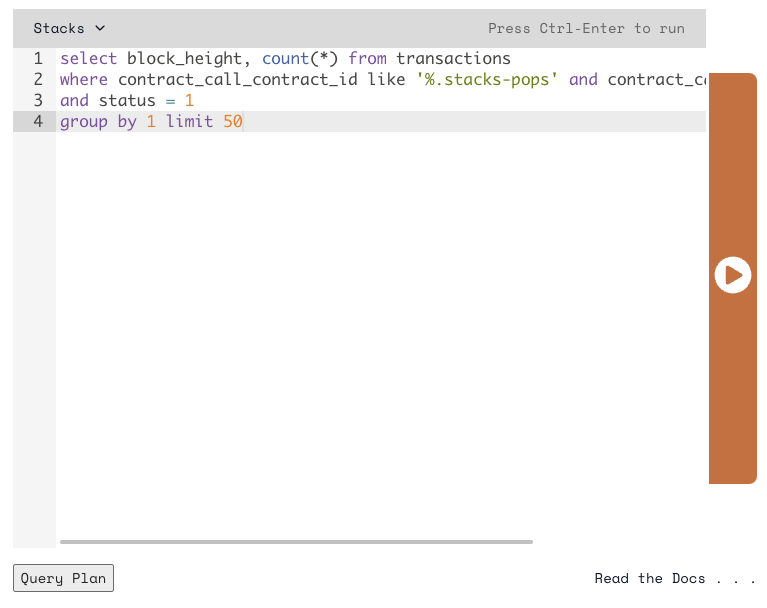Click the 'count' function keyword

(286, 59)
